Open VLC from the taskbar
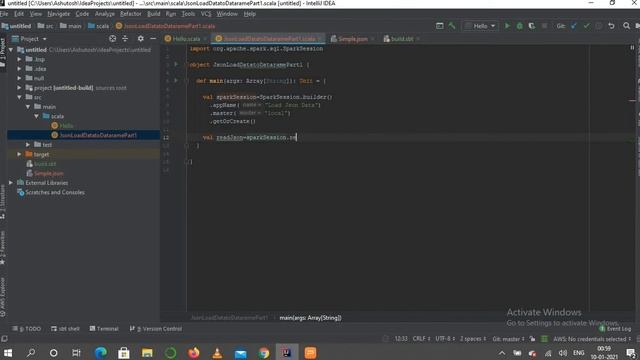This screenshot has height=360, width=640. [x=217, y=352]
